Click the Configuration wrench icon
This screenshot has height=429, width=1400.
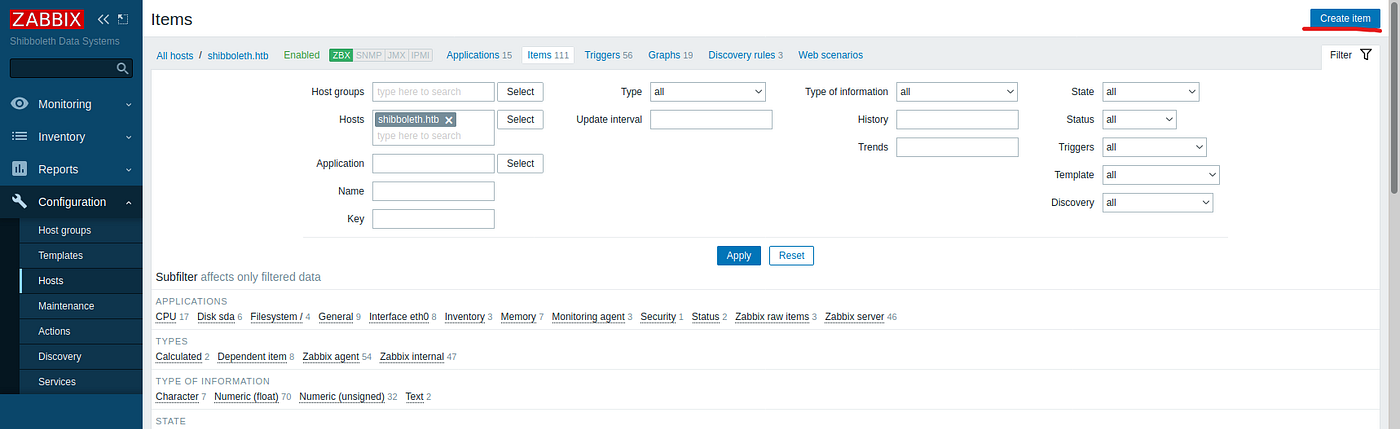19,202
